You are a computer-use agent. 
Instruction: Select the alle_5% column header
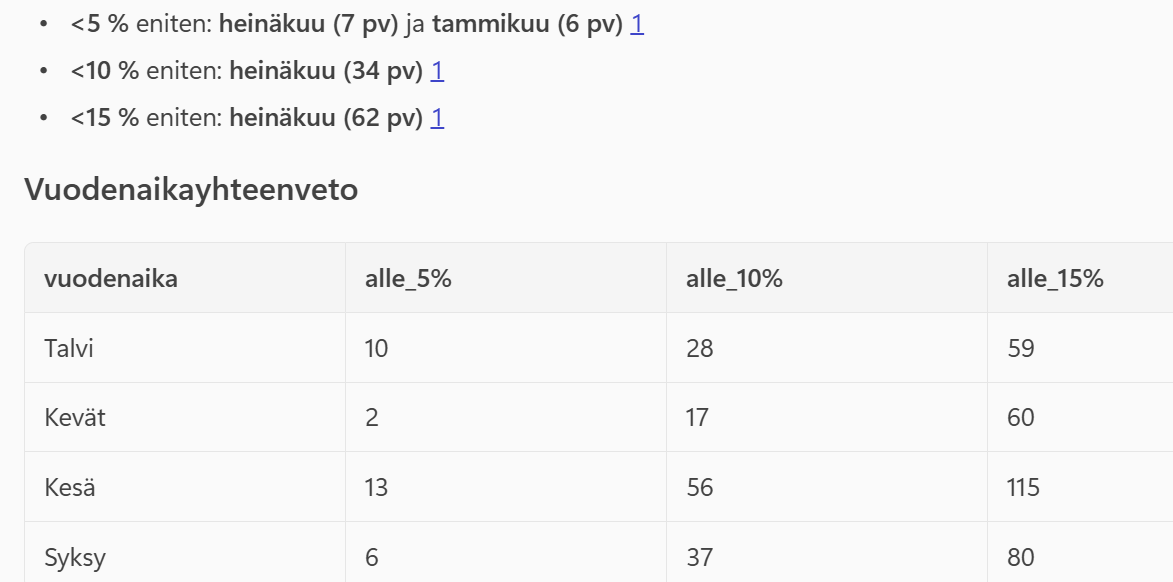pyautogui.click(x=408, y=279)
